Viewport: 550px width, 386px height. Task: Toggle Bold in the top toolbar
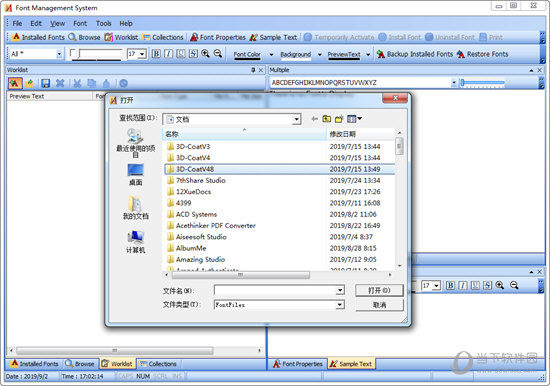(156, 54)
